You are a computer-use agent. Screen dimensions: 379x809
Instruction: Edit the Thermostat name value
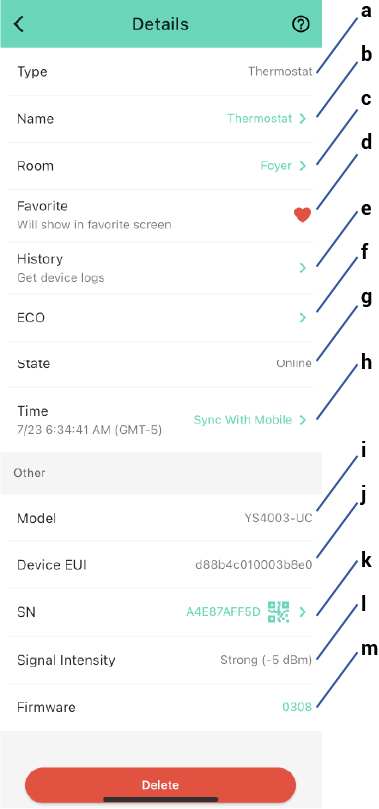(260, 119)
